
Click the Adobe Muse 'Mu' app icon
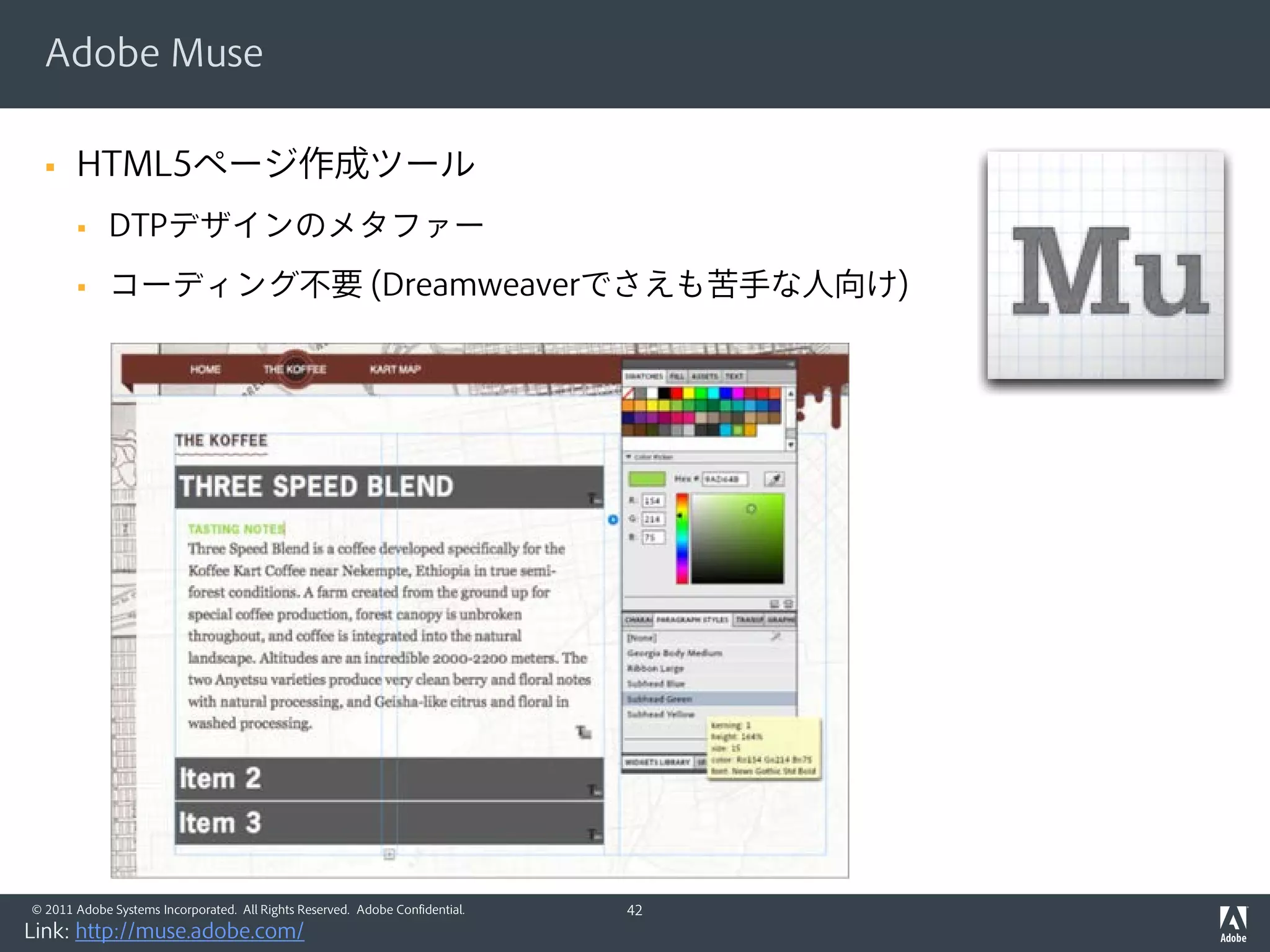click(x=1106, y=265)
